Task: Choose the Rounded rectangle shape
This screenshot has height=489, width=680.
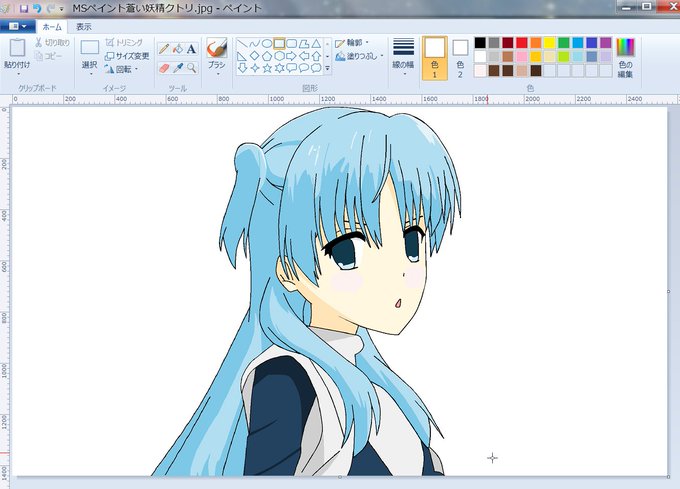Action: pos(291,44)
